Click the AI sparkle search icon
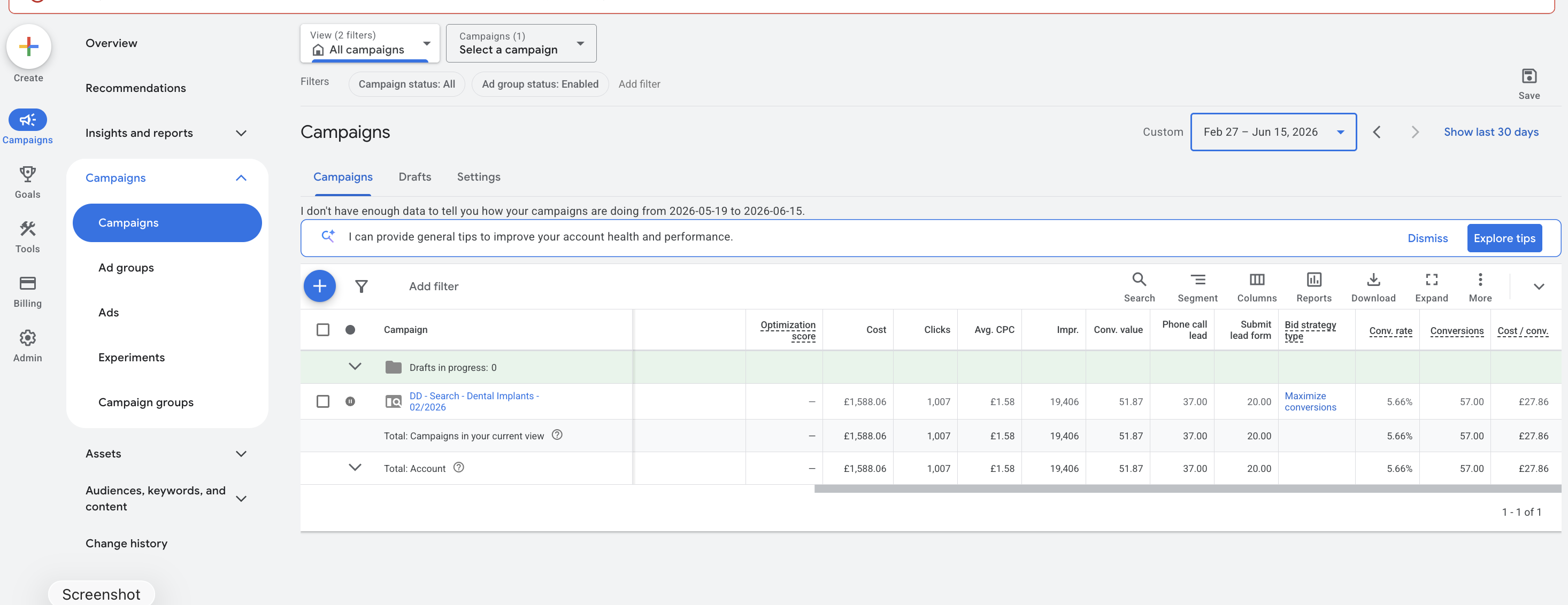Screen dimensions: 1568x605 coord(328,237)
